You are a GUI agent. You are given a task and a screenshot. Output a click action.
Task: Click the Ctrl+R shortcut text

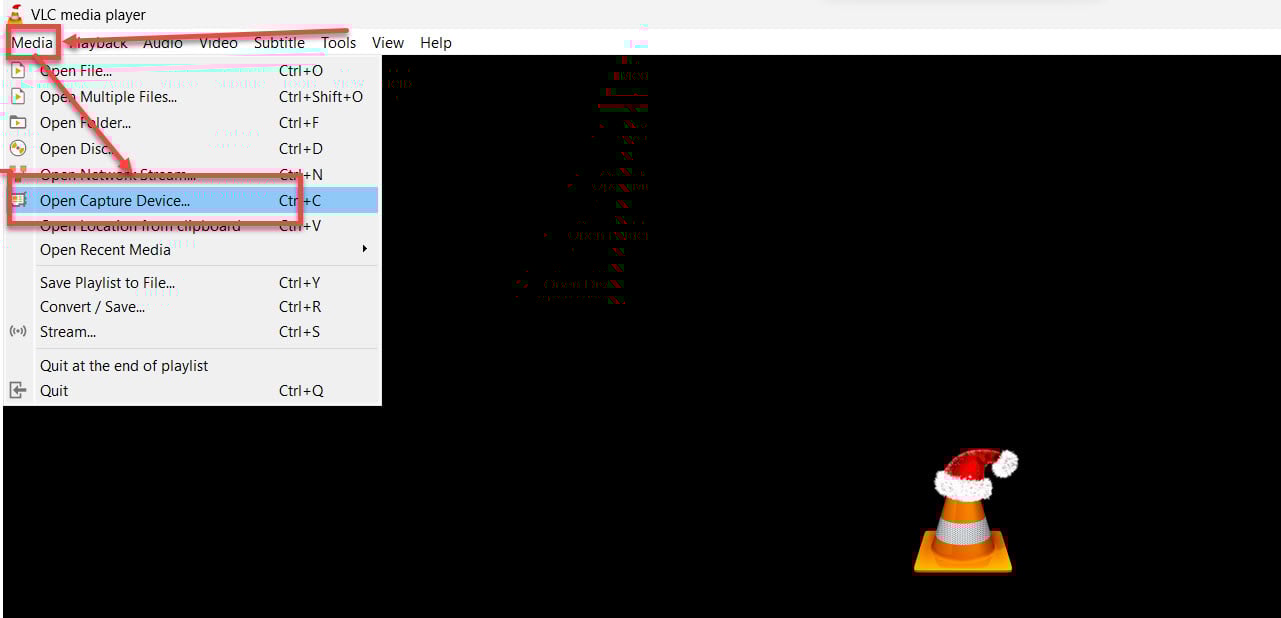[x=300, y=307]
